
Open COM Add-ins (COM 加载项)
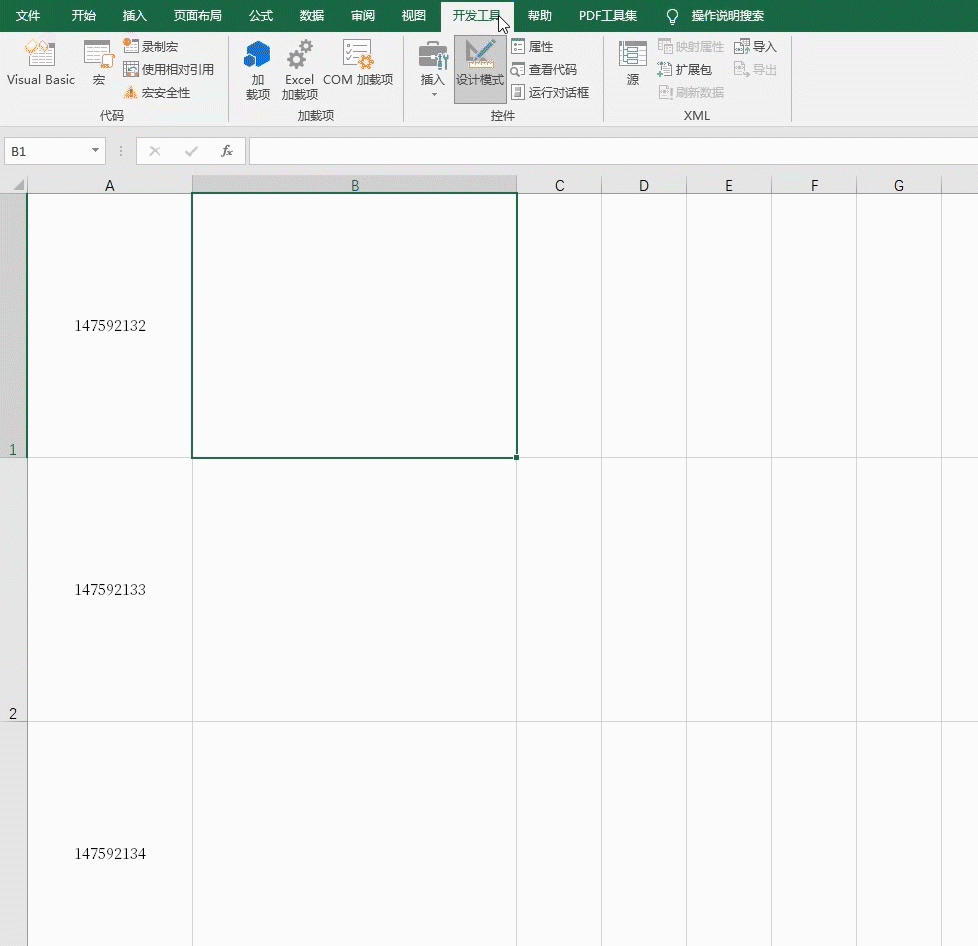tap(358, 62)
